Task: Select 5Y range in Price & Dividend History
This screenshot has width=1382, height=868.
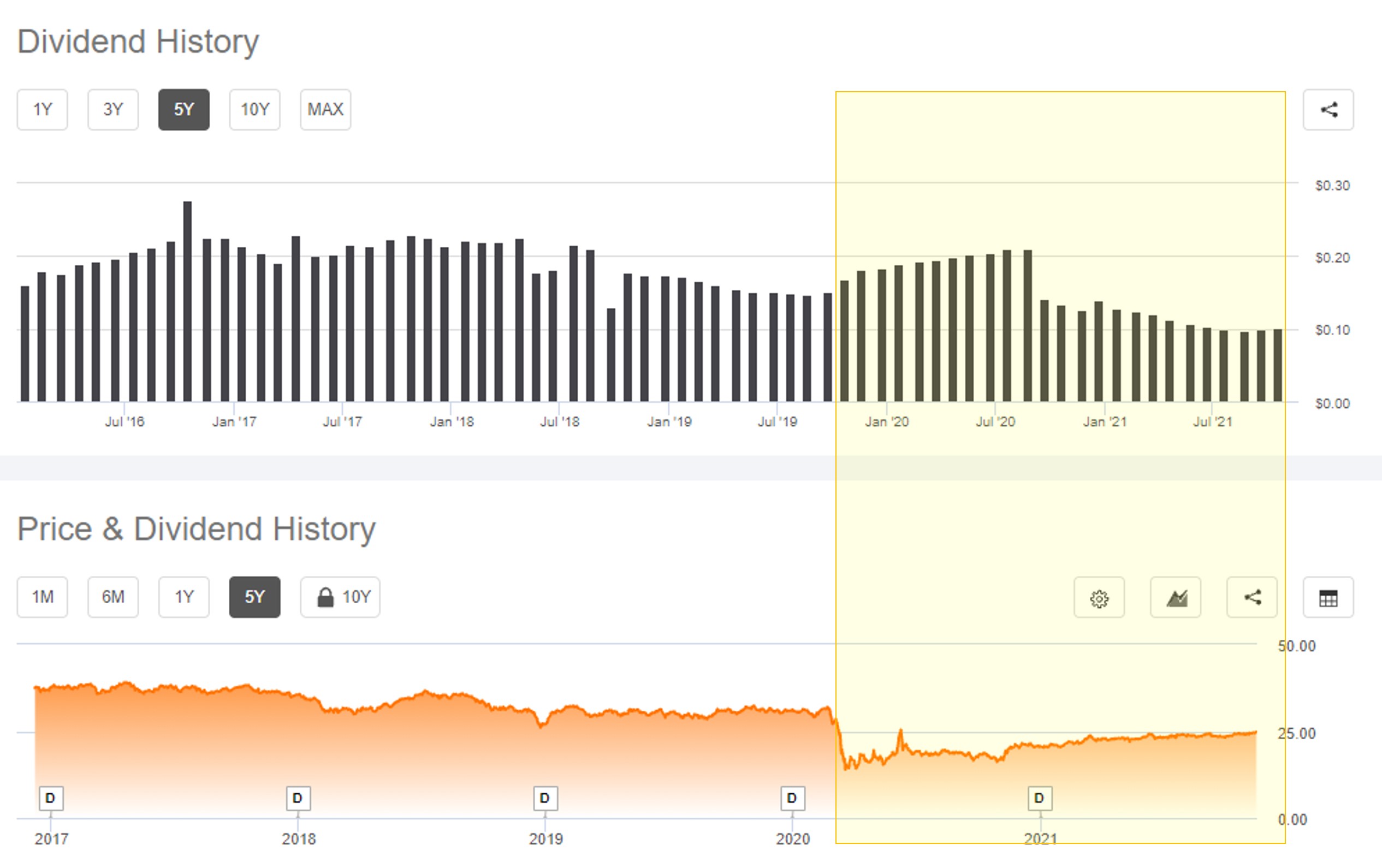Action: tap(255, 597)
